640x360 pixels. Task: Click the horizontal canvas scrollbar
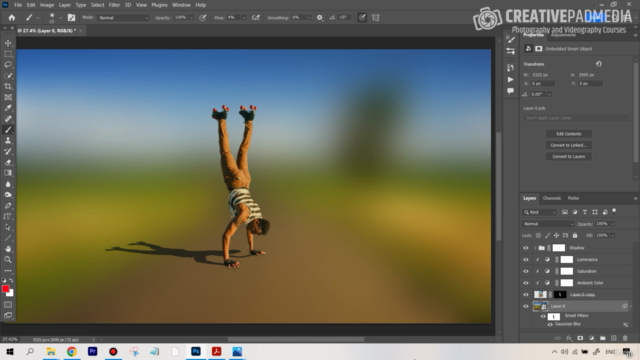click(296, 339)
